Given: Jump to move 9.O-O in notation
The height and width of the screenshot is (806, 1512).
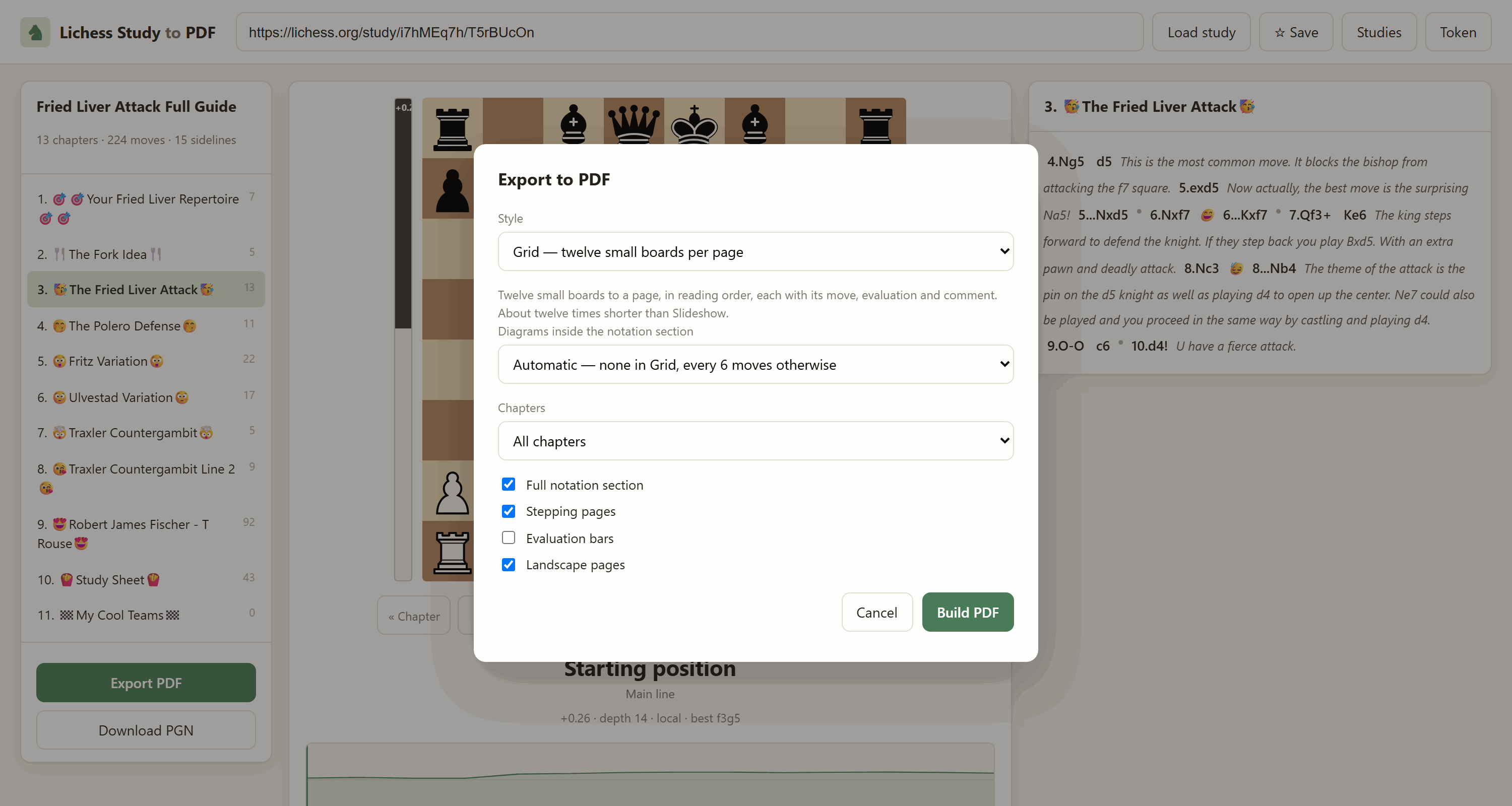Looking at the screenshot, I should point(1065,346).
